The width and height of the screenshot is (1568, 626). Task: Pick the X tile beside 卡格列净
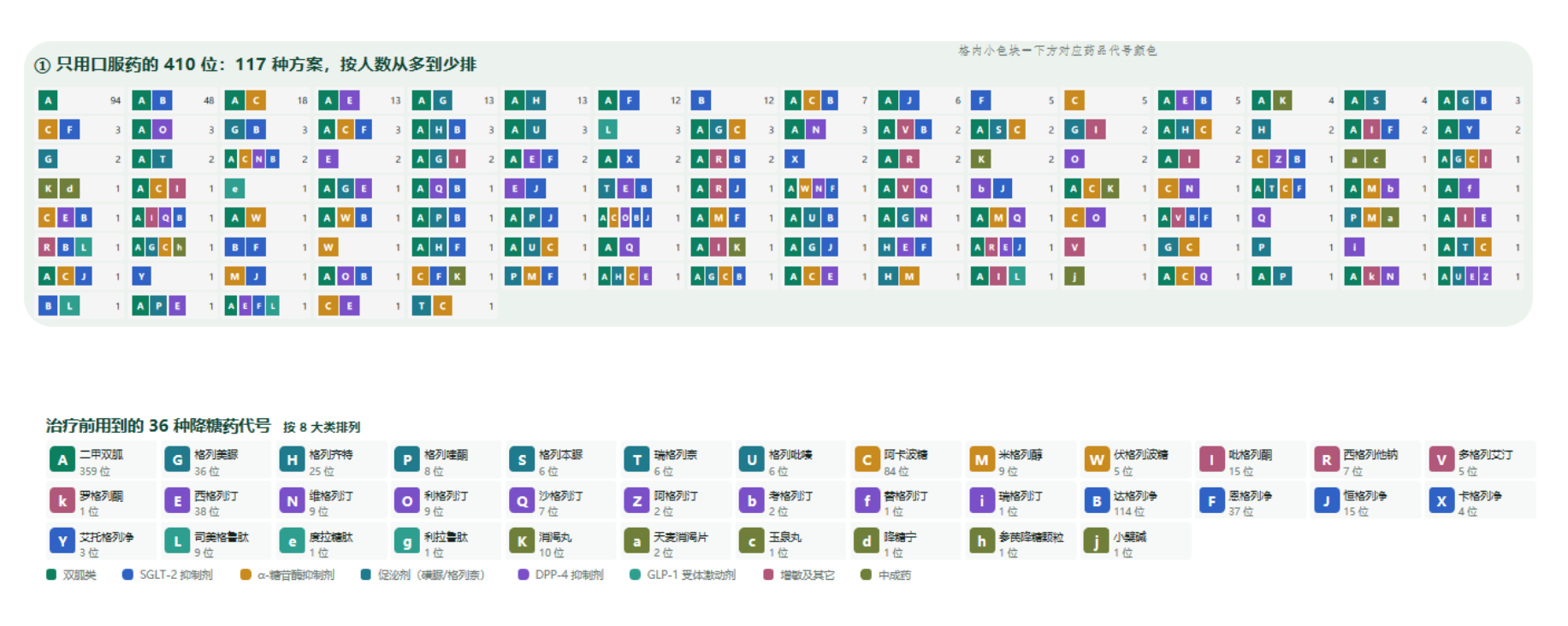pos(1441,501)
